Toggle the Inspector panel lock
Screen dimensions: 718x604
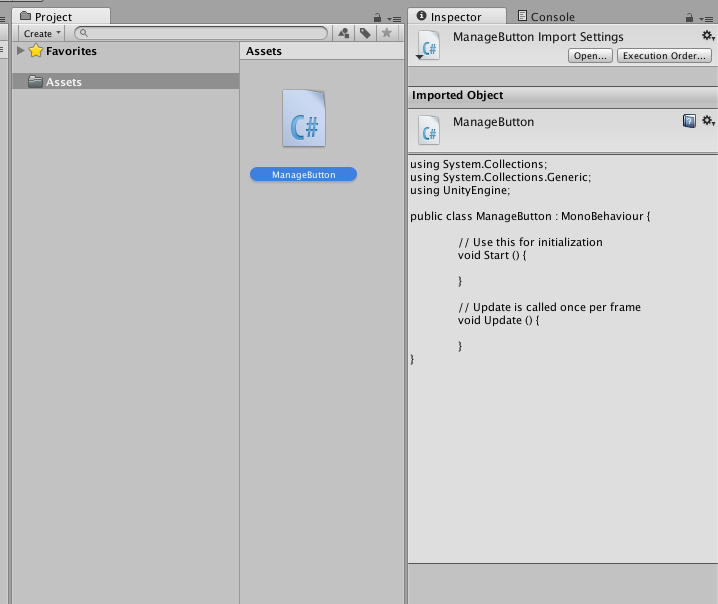689,18
